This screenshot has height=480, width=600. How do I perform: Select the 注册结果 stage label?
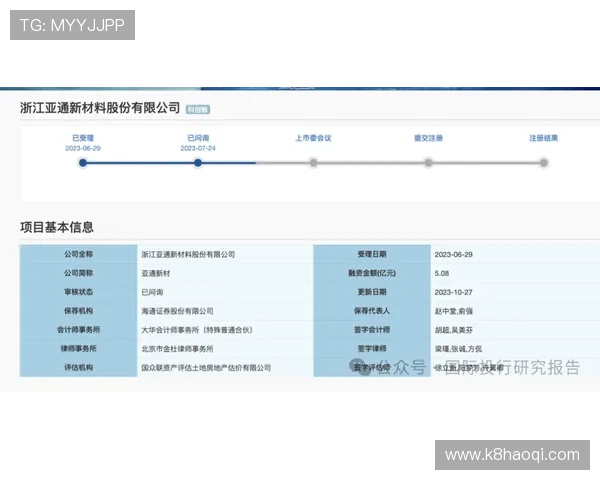click(x=544, y=138)
